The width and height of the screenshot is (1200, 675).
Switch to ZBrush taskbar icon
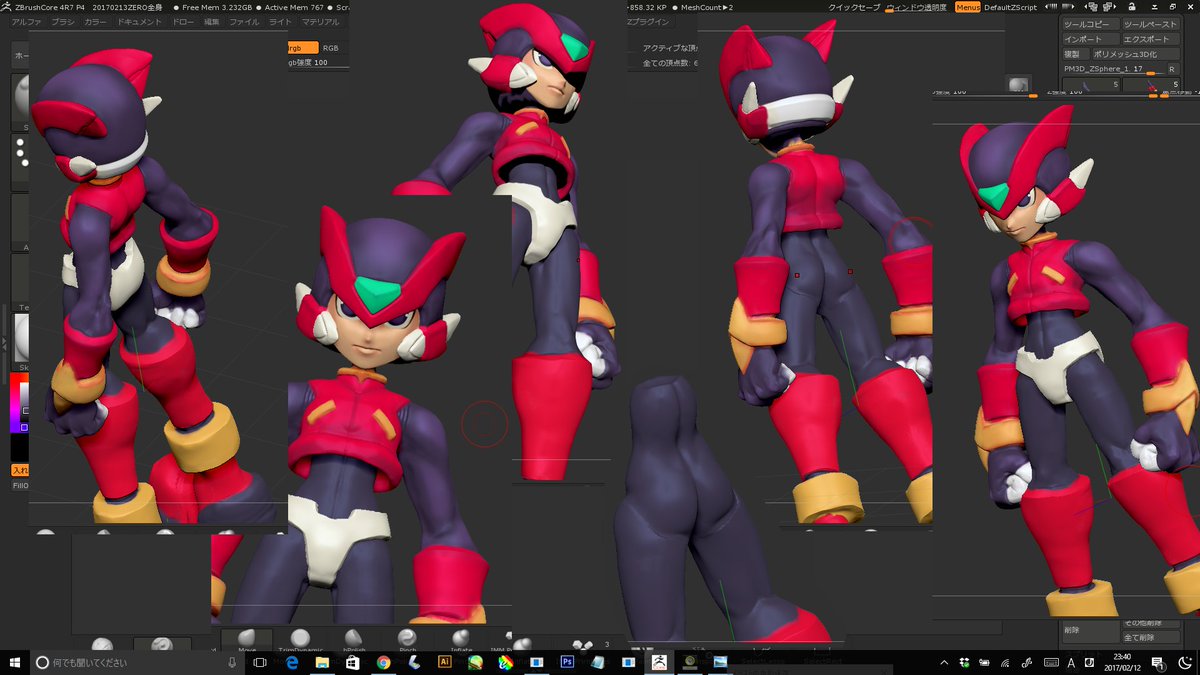click(660, 662)
